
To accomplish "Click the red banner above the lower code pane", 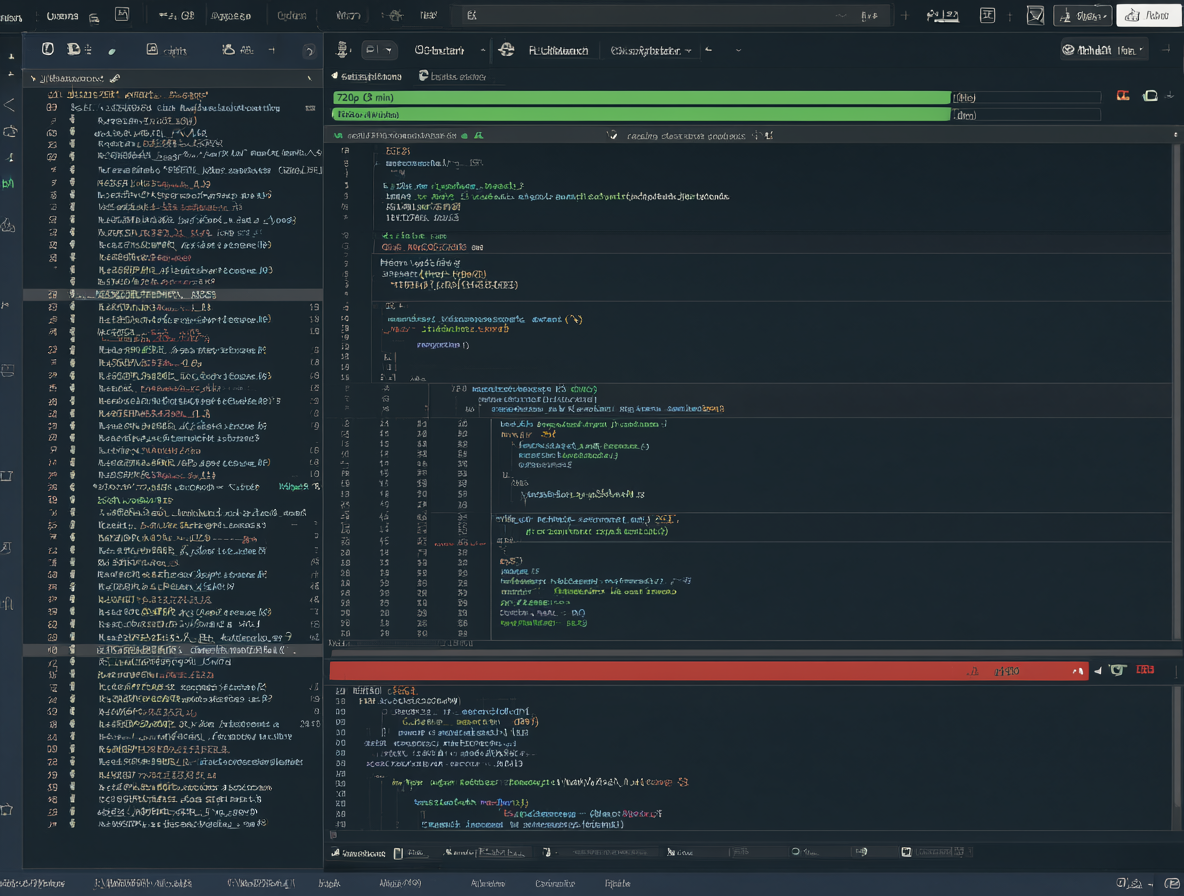I will point(708,670).
